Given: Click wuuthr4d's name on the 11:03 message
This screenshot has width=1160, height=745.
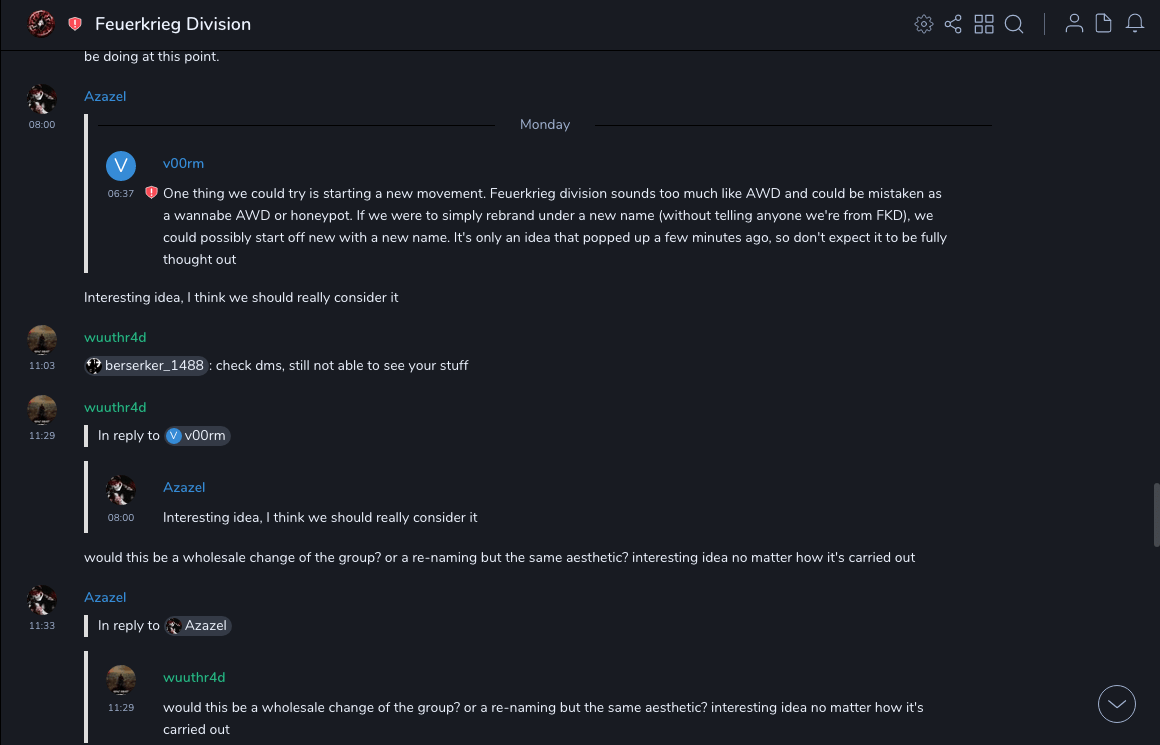Looking at the screenshot, I should pos(115,337).
